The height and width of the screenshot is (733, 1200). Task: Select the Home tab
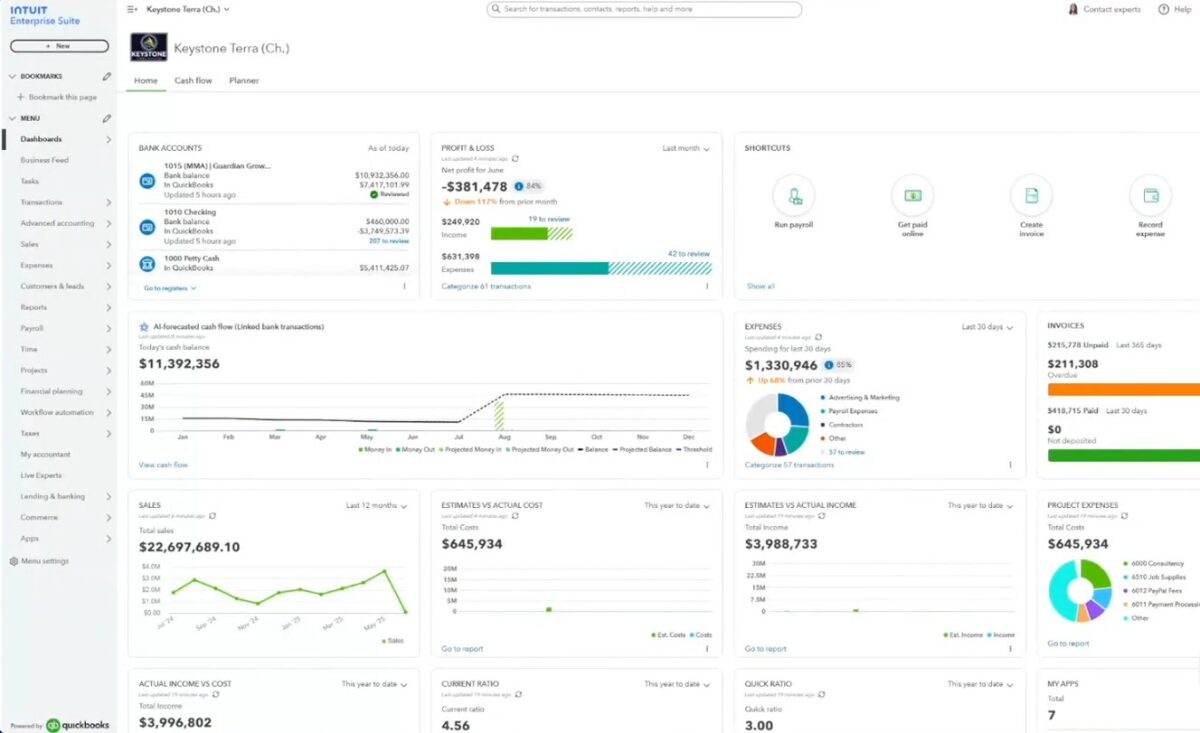tap(146, 80)
